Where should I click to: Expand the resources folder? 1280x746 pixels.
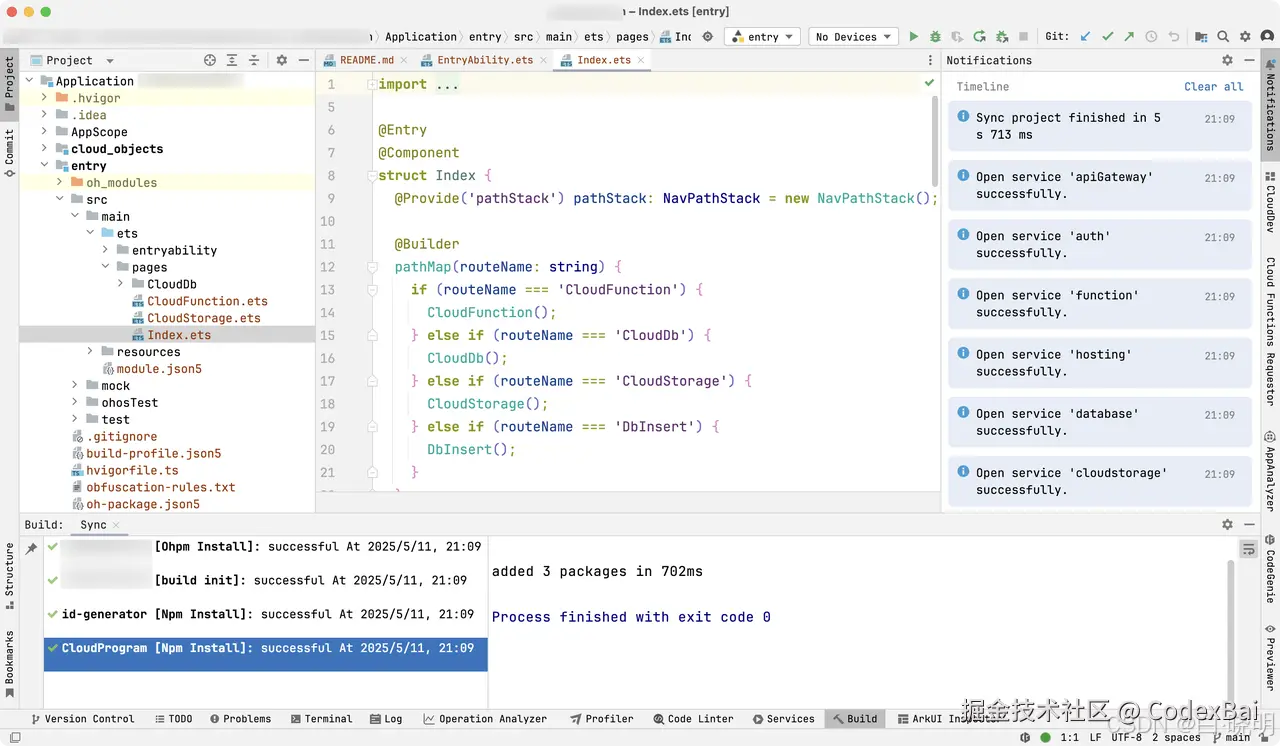(x=91, y=352)
